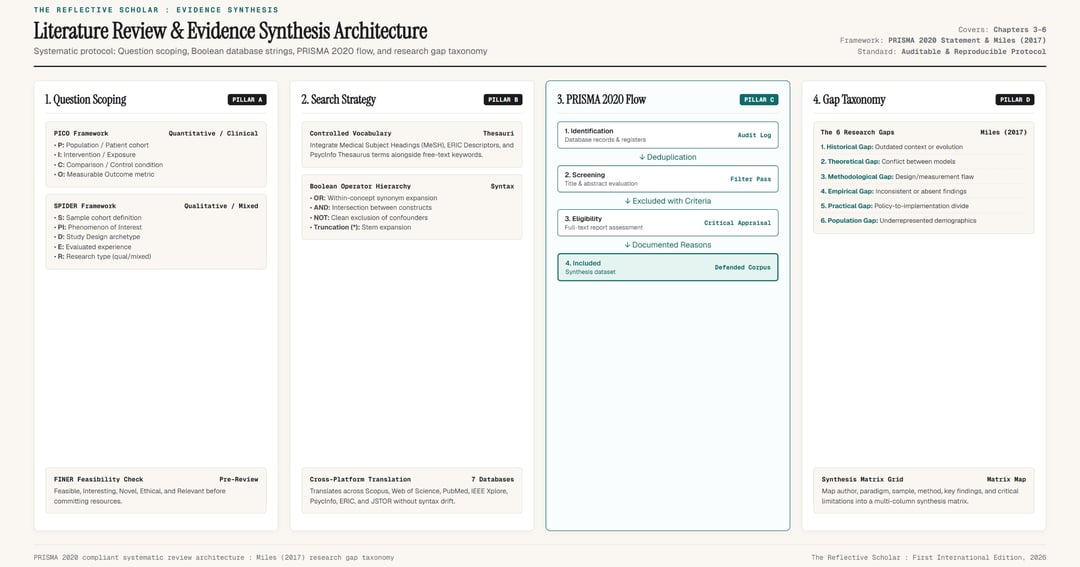
Task: Select the '4. Gap Taxonomy' heading
Action: (849, 99)
